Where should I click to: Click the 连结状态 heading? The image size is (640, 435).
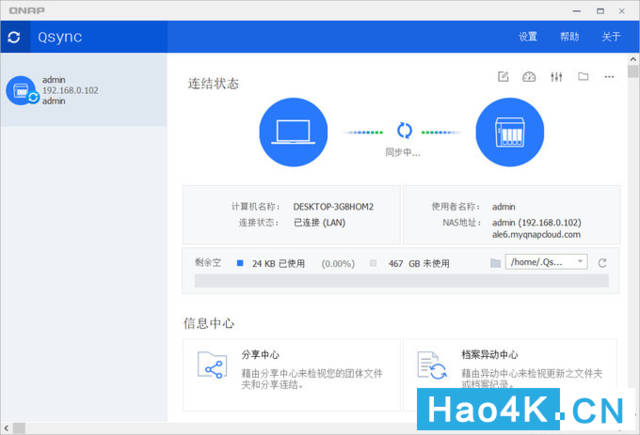pos(213,84)
